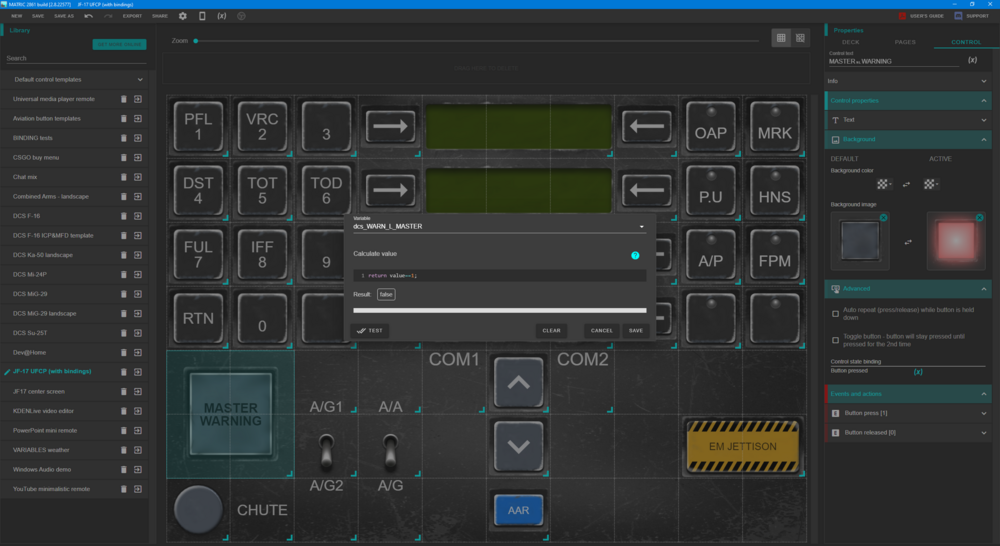Click TEST button in dialog
The height and width of the screenshot is (546, 1000).
[x=370, y=330]
